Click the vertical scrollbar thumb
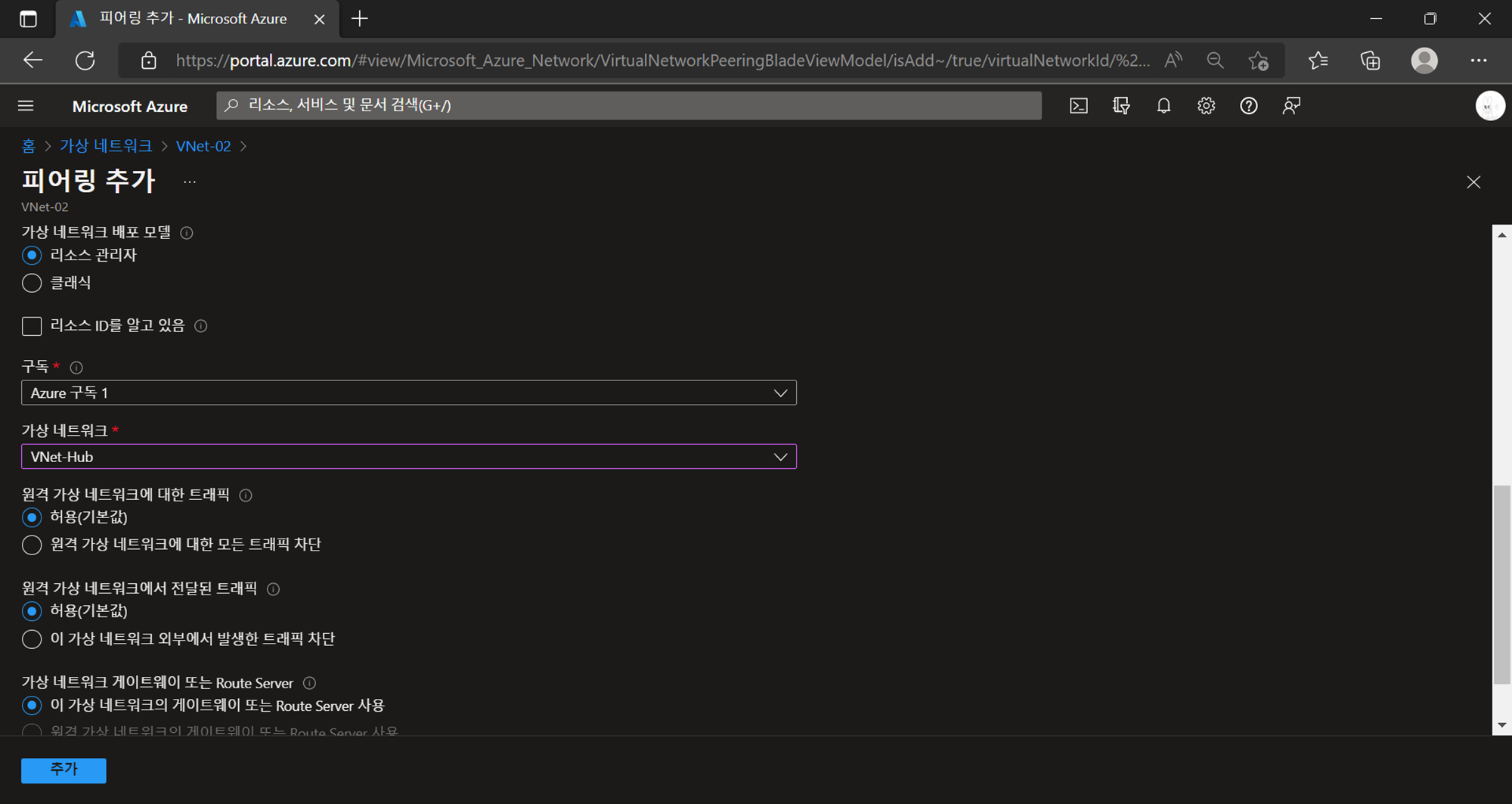The height and width of the screenshot is (804, 1512). (x=1501, y=584)
